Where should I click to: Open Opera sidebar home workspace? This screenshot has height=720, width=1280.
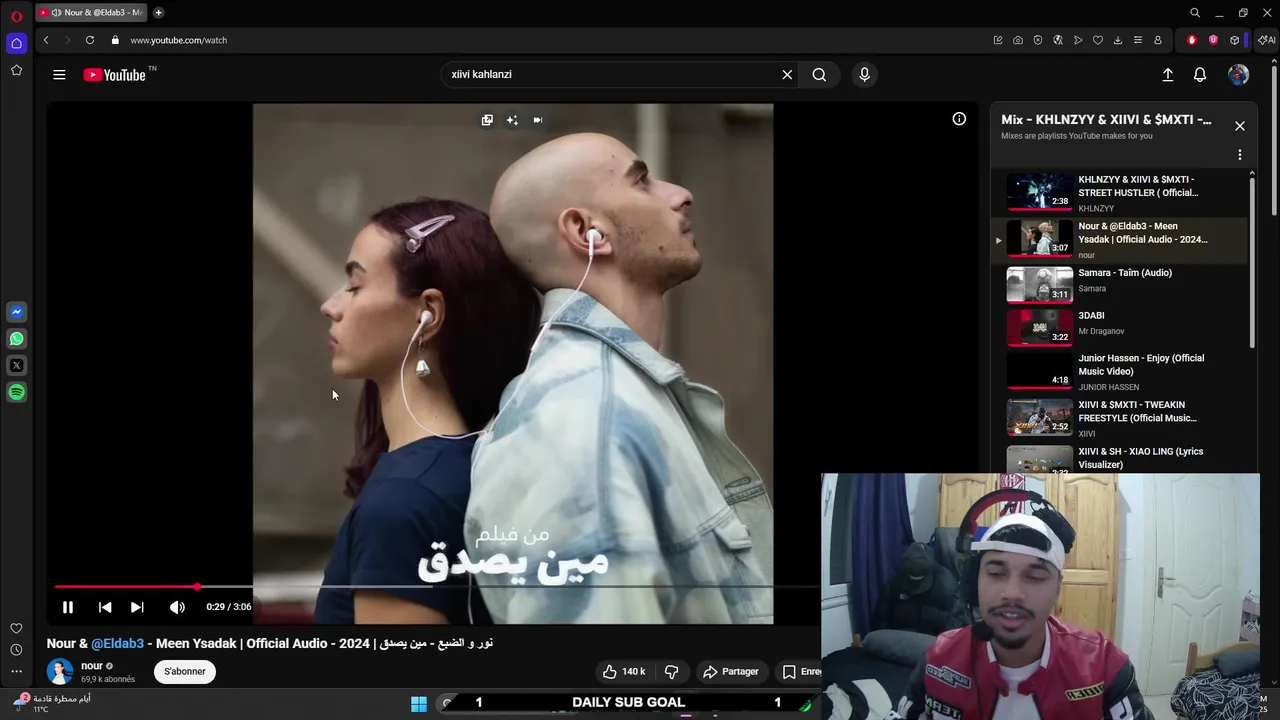pos(16,43)
